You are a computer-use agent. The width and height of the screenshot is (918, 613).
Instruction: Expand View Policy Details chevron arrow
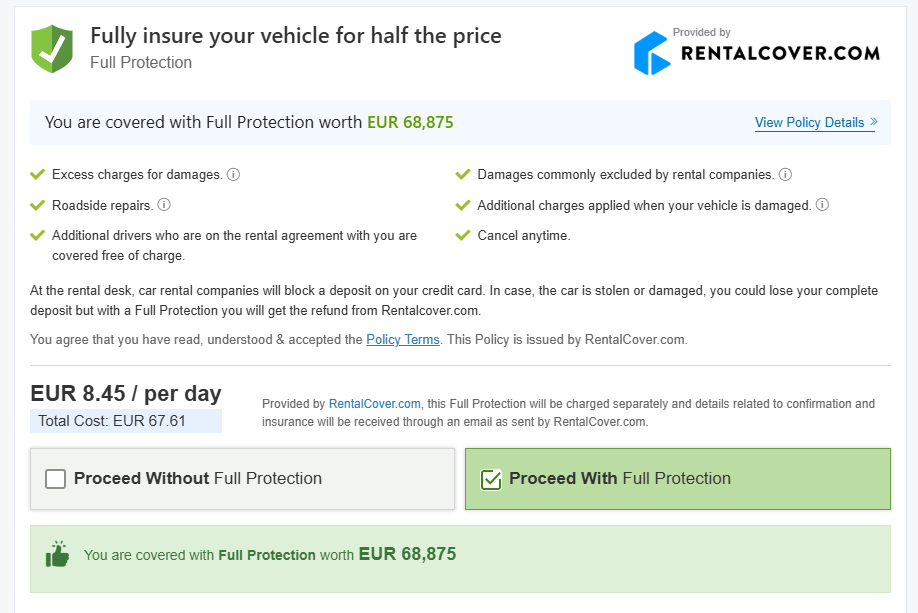click(873, 122)
